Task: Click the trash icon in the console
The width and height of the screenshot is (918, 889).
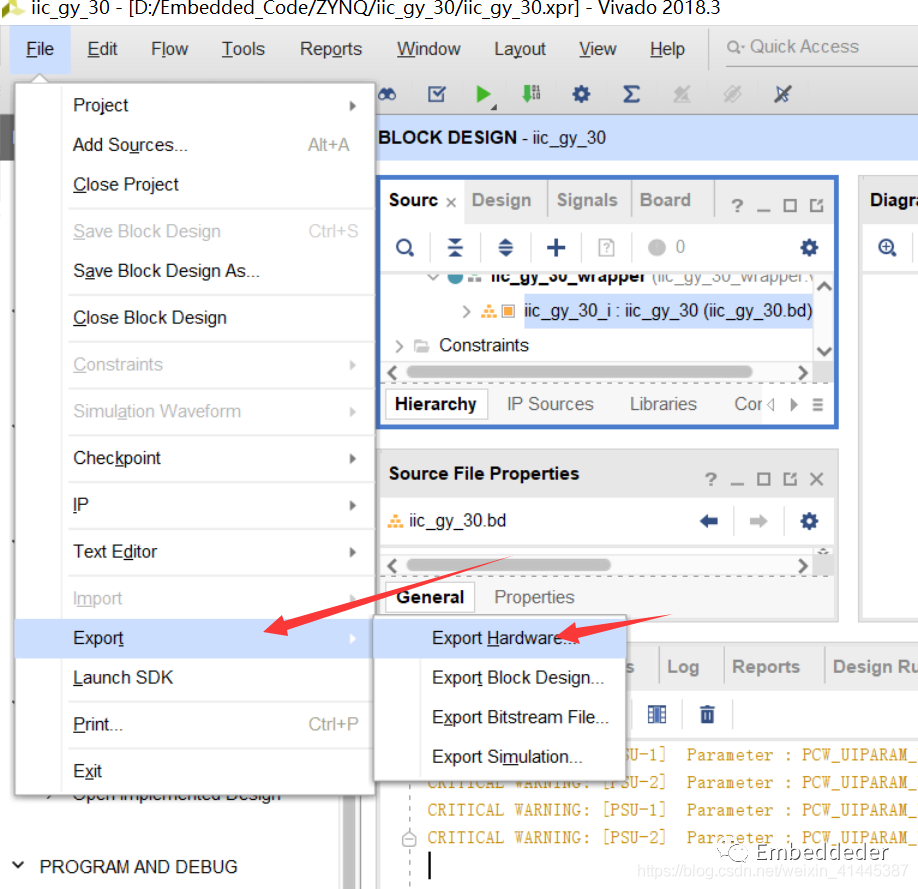Action: click(x=707, y=714)
